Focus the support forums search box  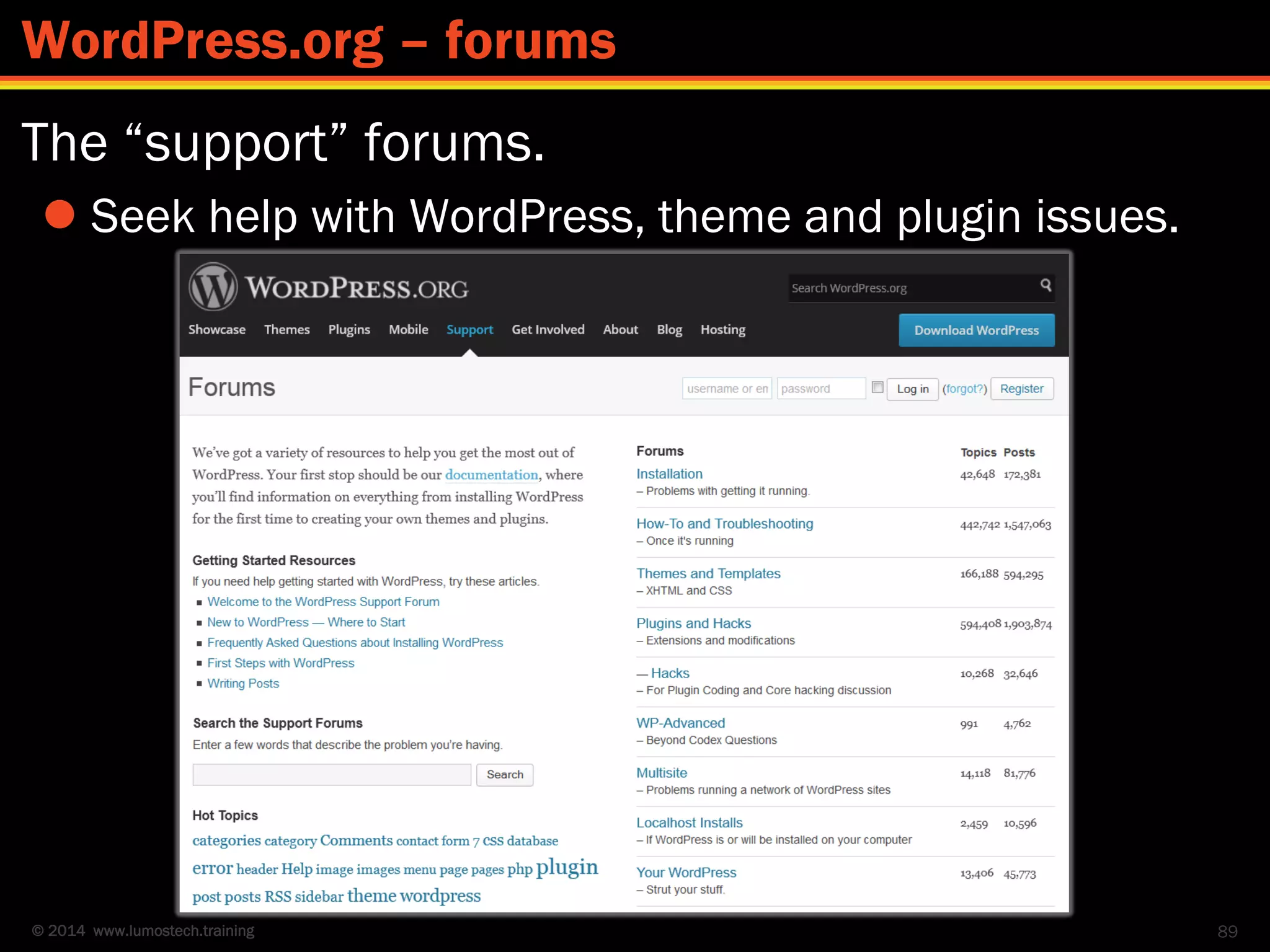[x=332, y=775]
